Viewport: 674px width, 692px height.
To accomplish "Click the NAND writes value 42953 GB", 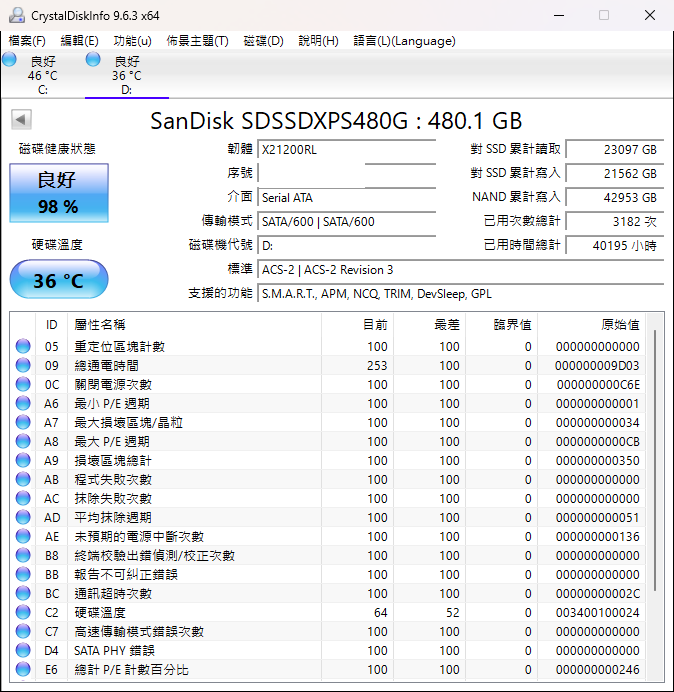I will tap(615, 197).
